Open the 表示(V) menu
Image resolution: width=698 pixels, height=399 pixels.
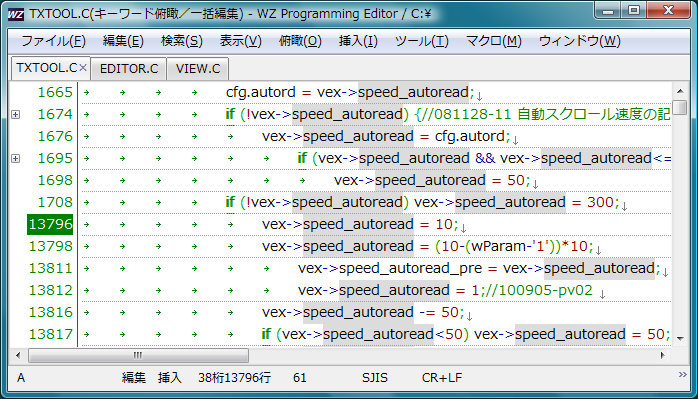pos(240,41)
